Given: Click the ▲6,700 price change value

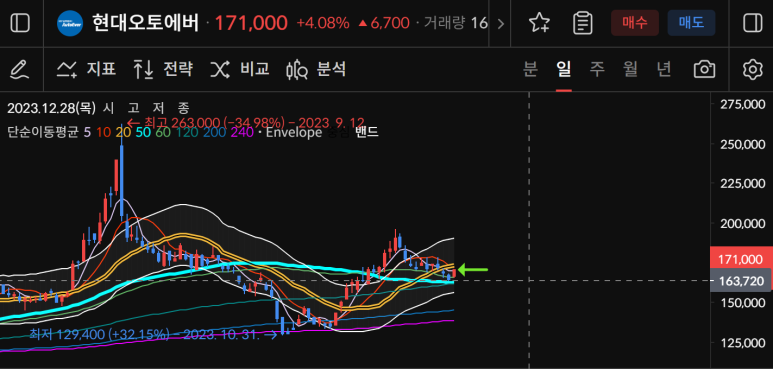Looking at the screenshot, I should coord(384,23).
